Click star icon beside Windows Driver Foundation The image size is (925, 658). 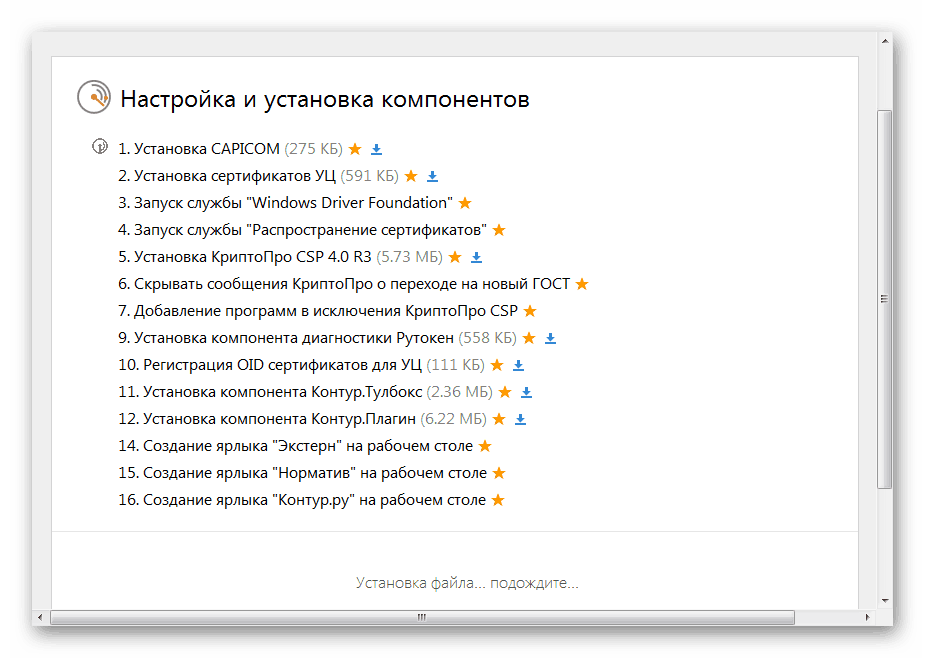coord(464,203)
